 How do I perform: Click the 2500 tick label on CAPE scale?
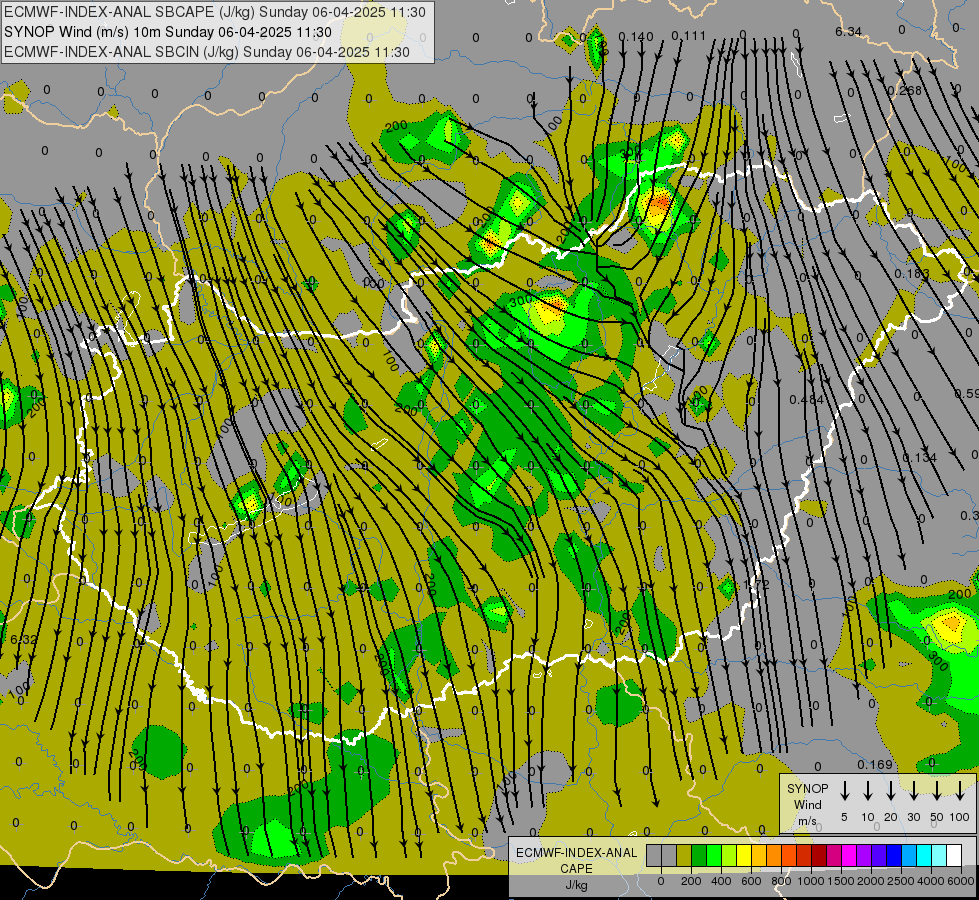click(901, 881)
